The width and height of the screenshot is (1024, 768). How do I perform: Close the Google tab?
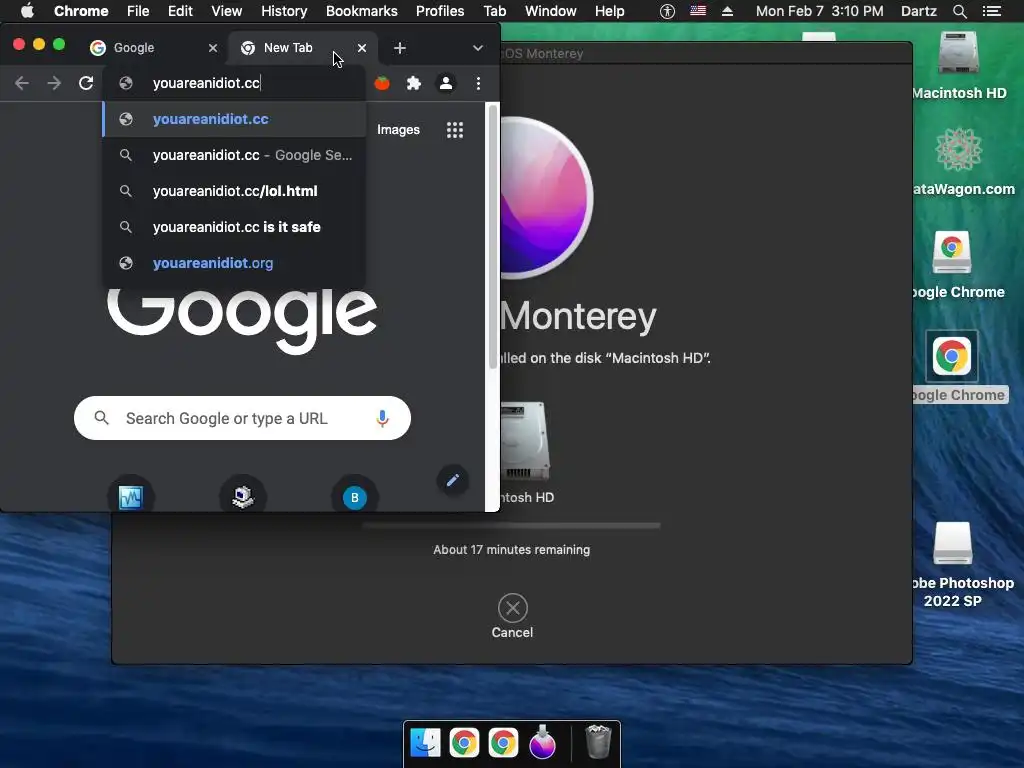click(213, 48)
